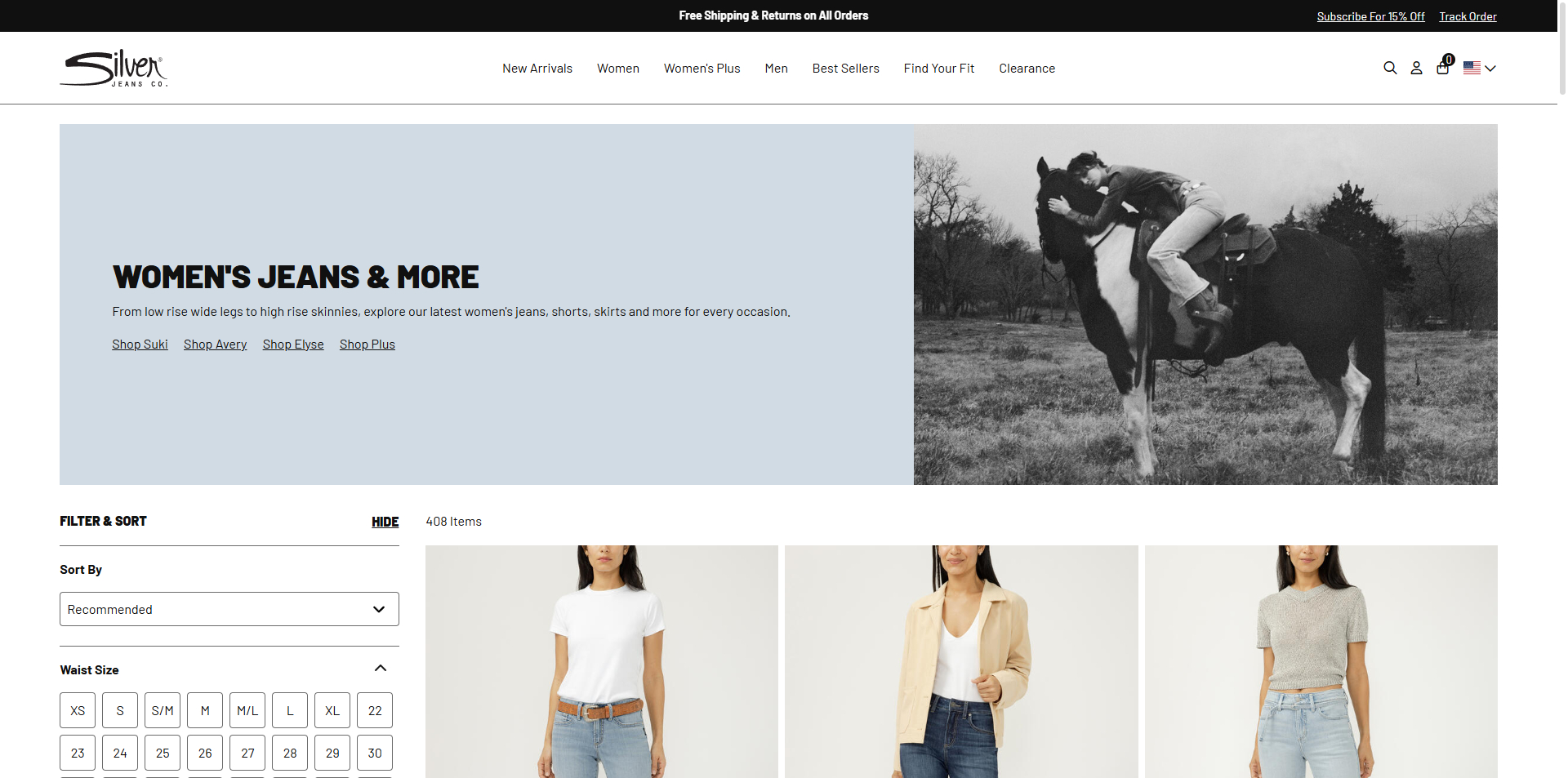Switch to the Clearance menu item
The height and width of the screenshot is (778, 1568).
(x=1027, y=68)
